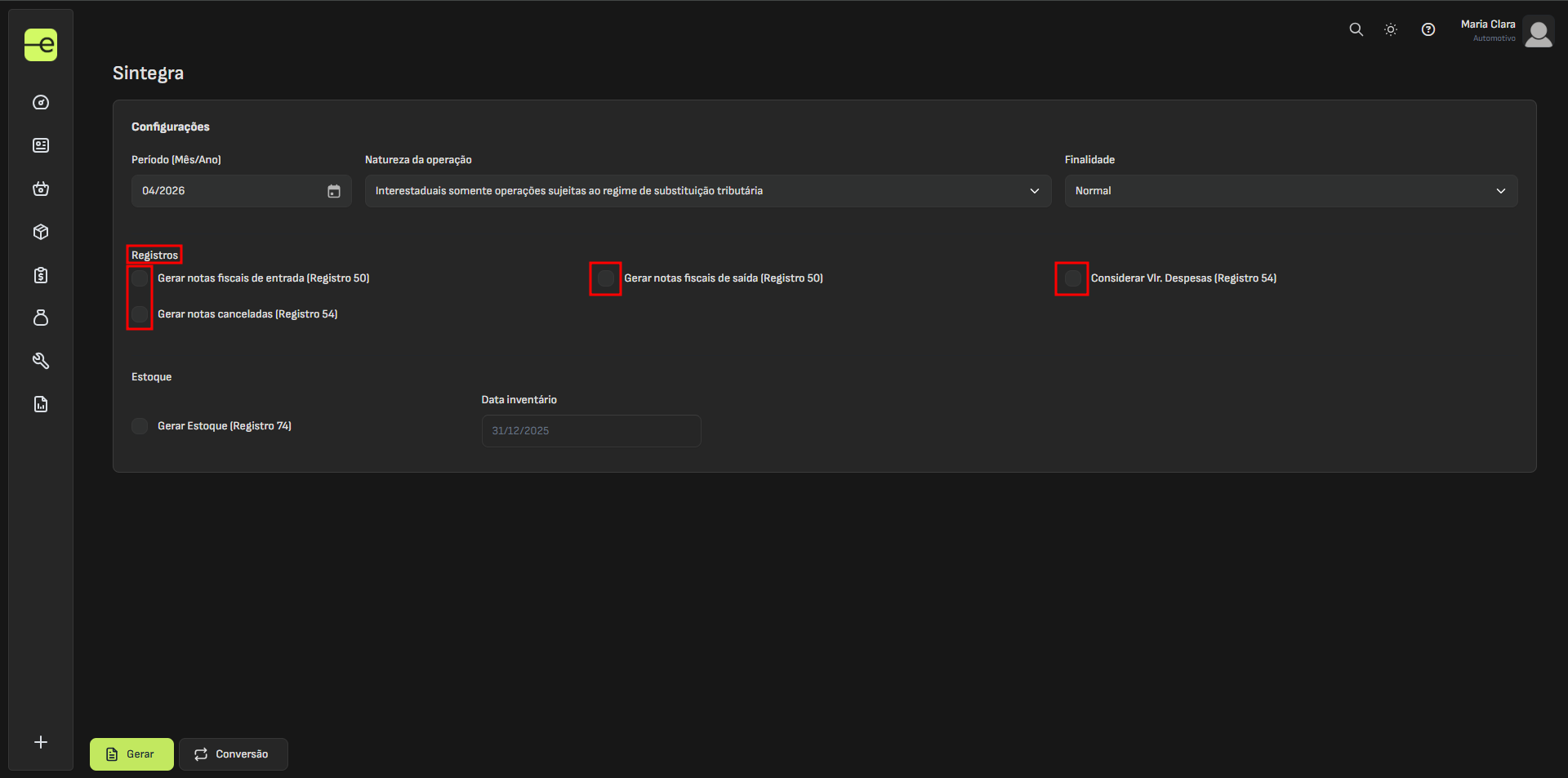Click the money bag sidebar icon
The width and height of the screenshot is (1568, 778).
(x=41, y=318)
